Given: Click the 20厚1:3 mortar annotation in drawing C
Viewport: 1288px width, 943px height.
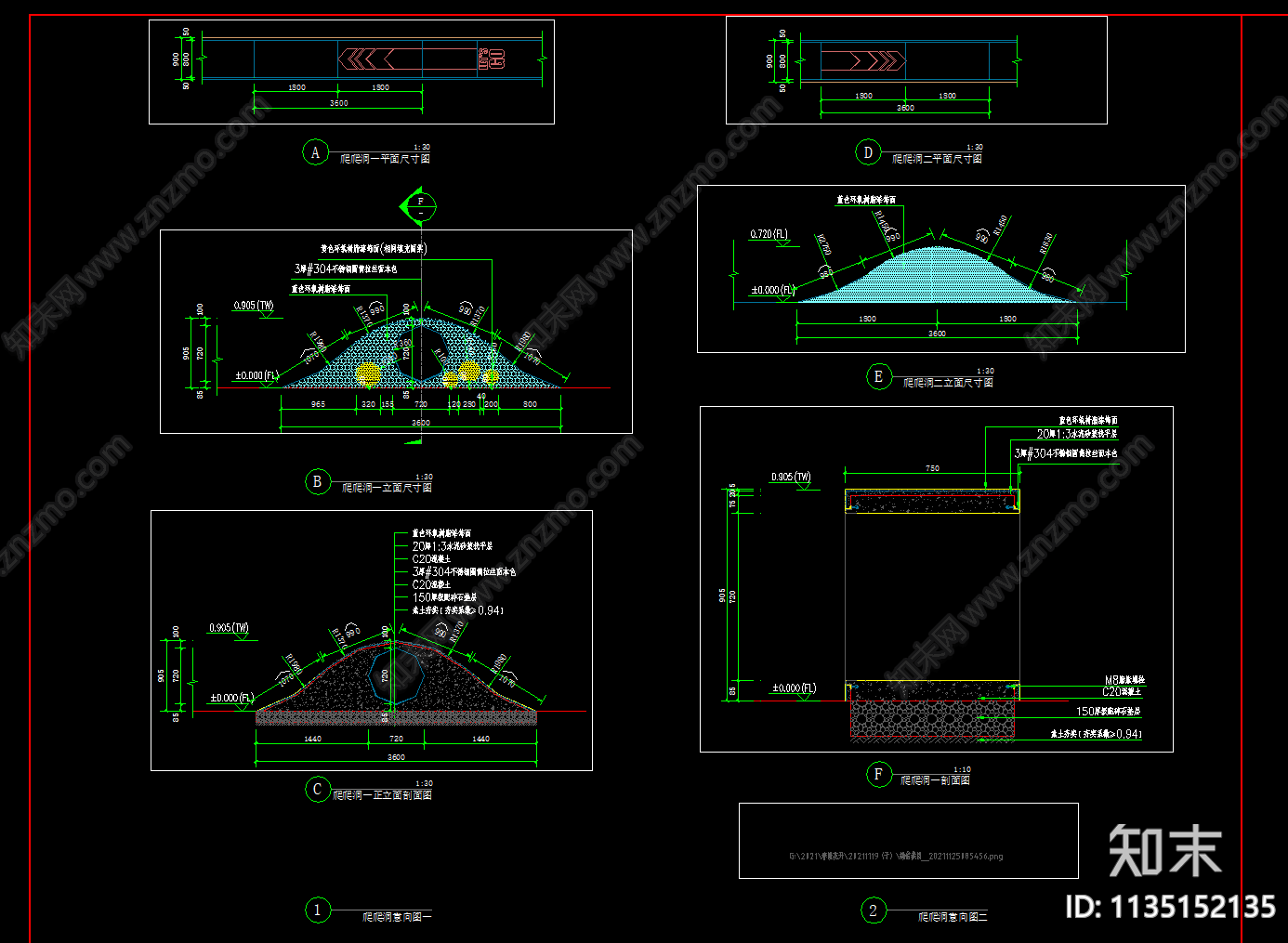Looking at the screenshot, I should (453, 546).
